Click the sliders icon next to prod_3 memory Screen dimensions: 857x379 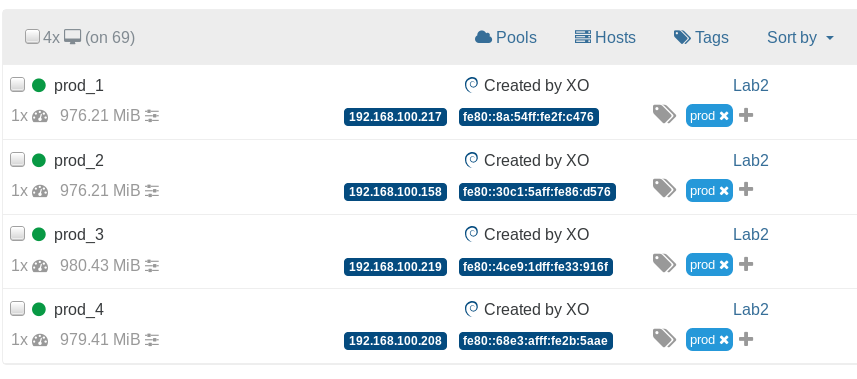[152, 265]
